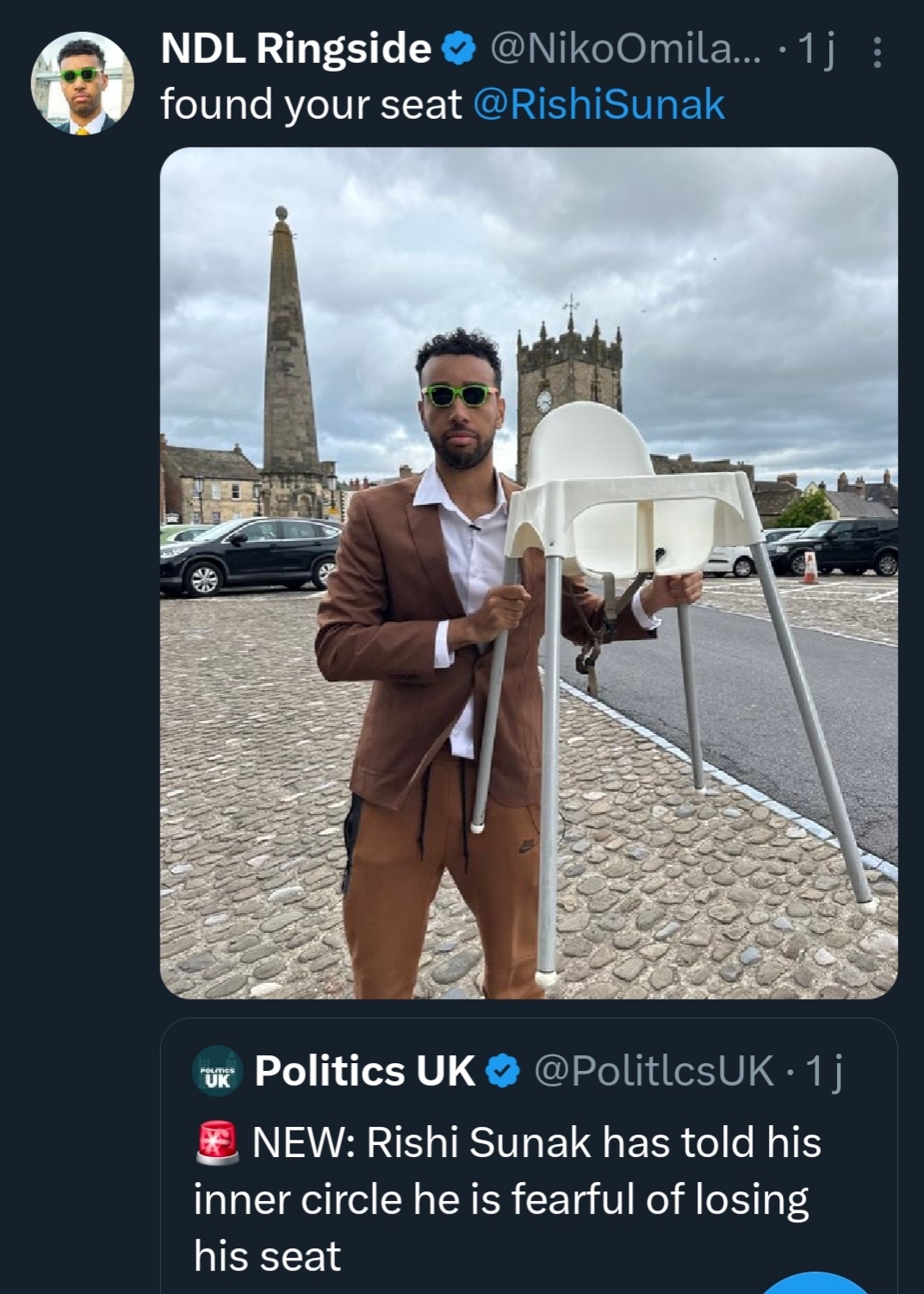Tap the 'inner circle he is fearful' line
924x1294 pixels.
coord(500,1199)
